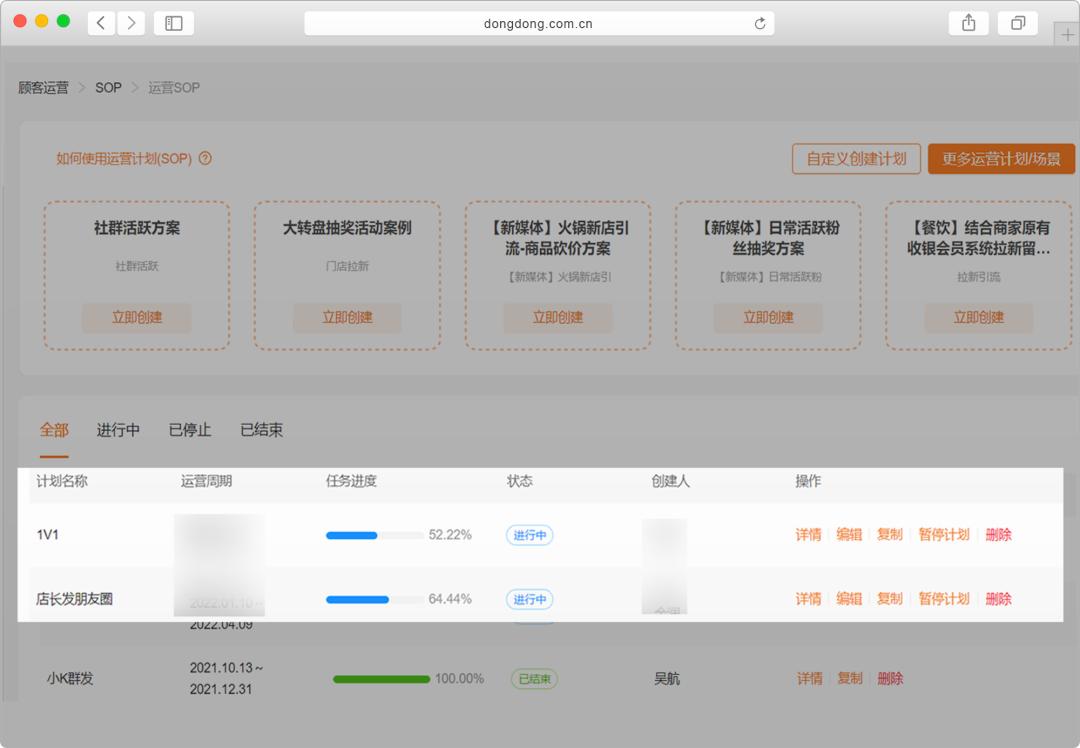Open 详情 for 小K群发 plan
The height and width of the screenshot is (748, 1080).
810,678
